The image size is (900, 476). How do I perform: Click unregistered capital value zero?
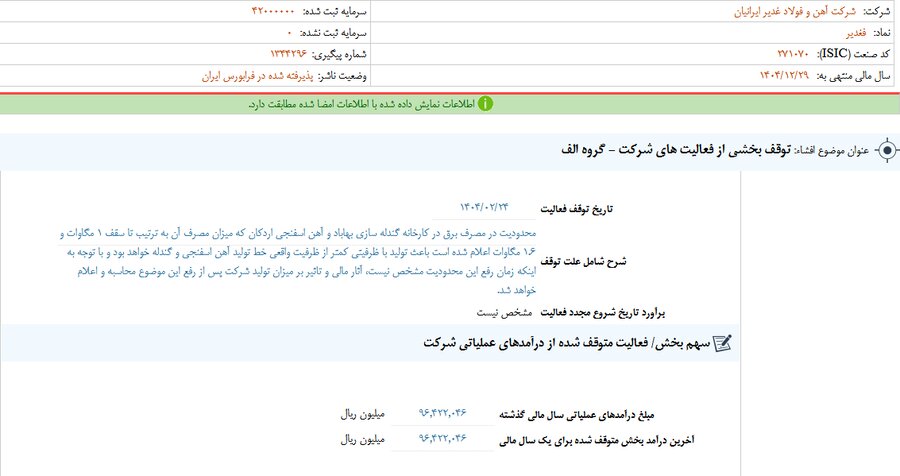[x=289, y=33]
